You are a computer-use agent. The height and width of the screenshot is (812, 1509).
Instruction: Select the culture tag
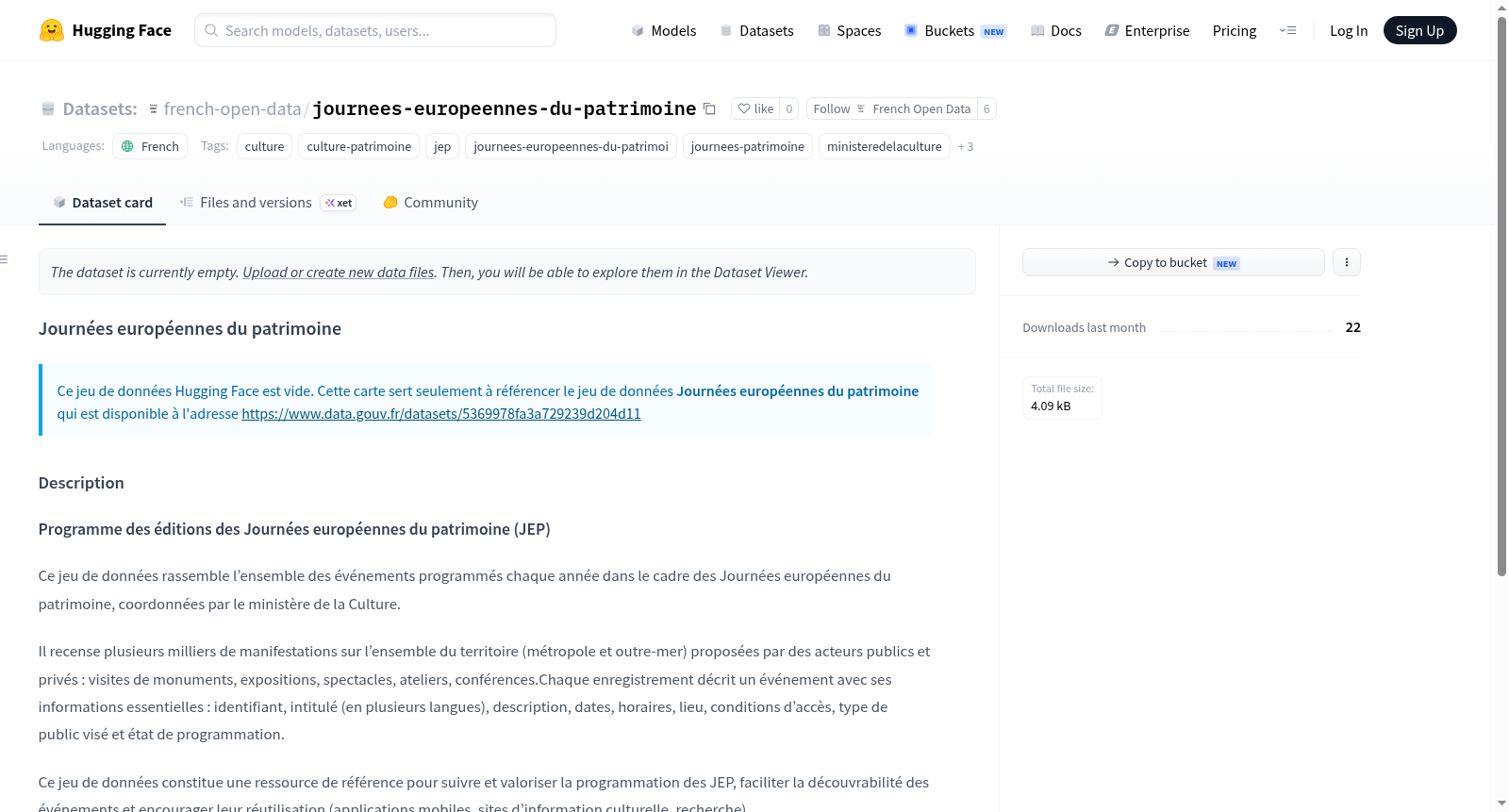[x=264, y=146]
